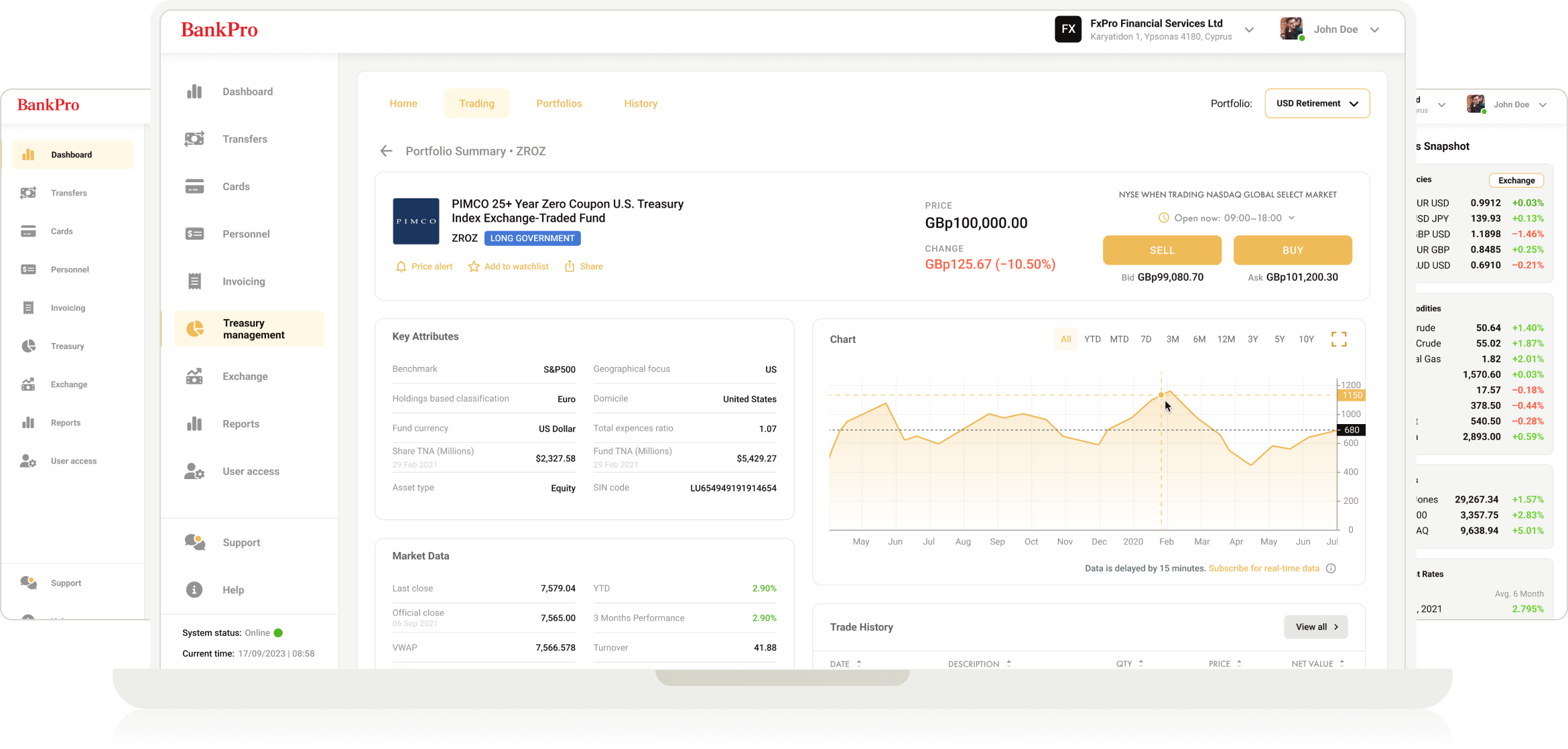Viewport: 1568px width, 749px height.
Task: Click the SELL button
Action: [x=1162, y=250]
